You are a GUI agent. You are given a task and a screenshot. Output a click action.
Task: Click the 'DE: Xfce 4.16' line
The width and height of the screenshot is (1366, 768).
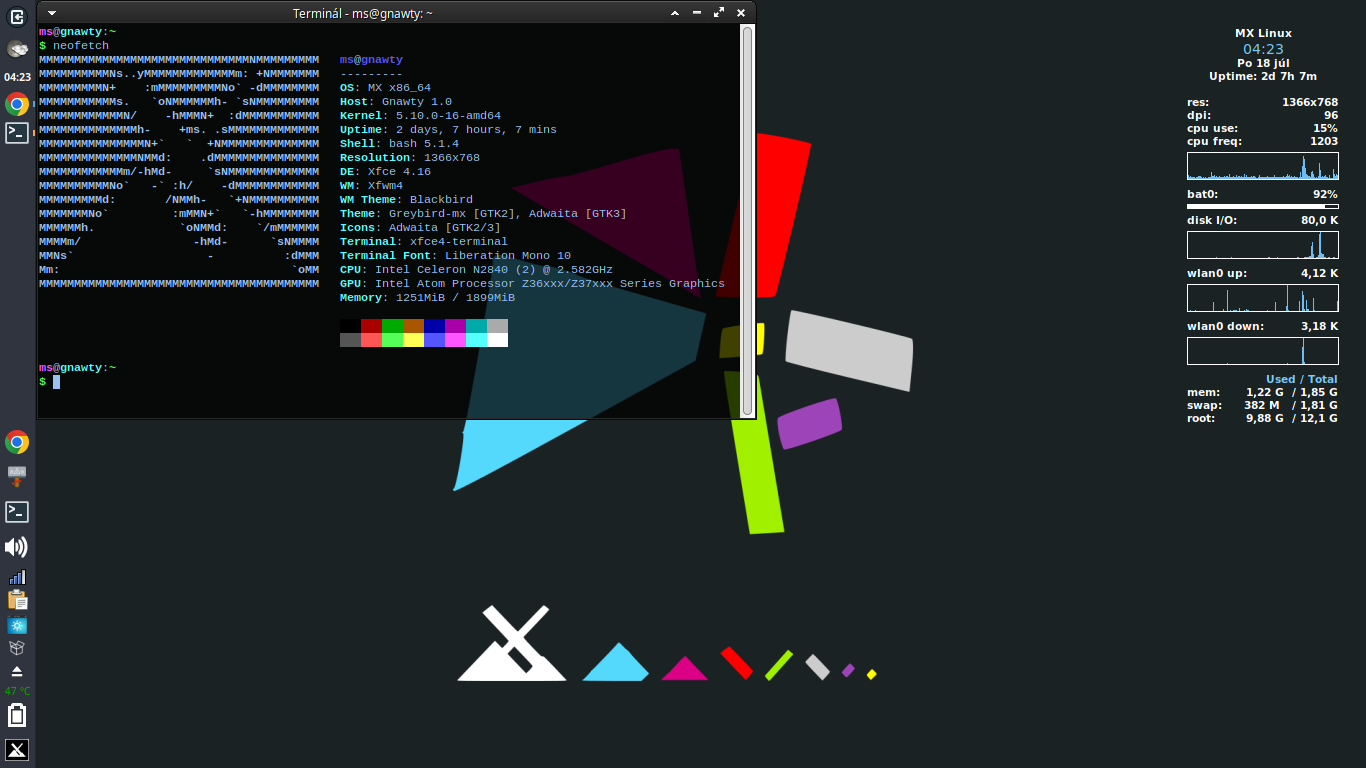point(385,172)
